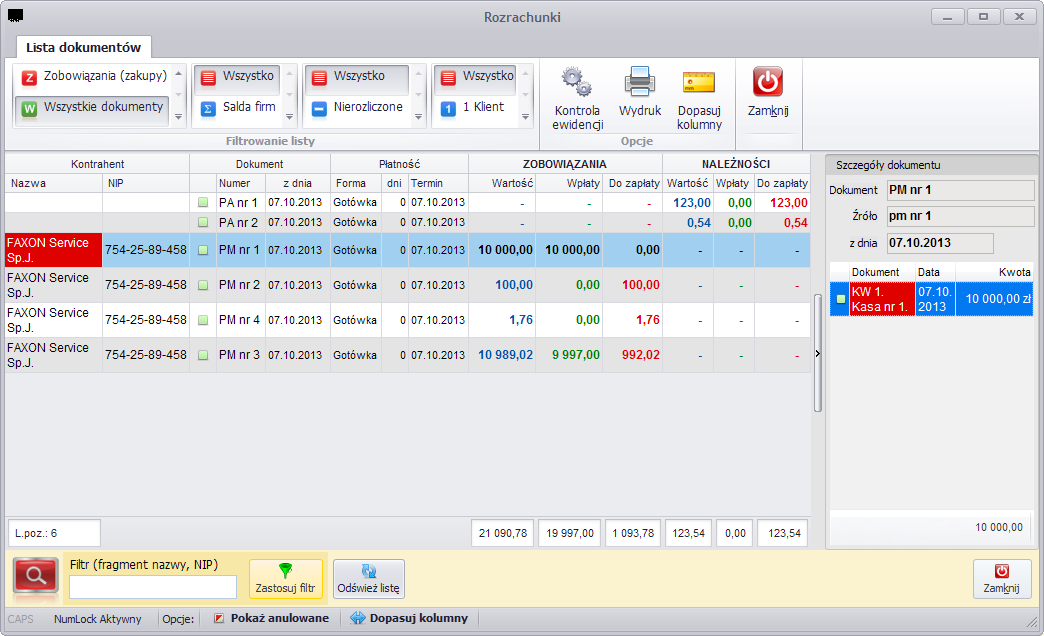Screen dimensions: 1044x636
Task: Collapse the details panel splitter arrow
Action: [x=818, y=354]
